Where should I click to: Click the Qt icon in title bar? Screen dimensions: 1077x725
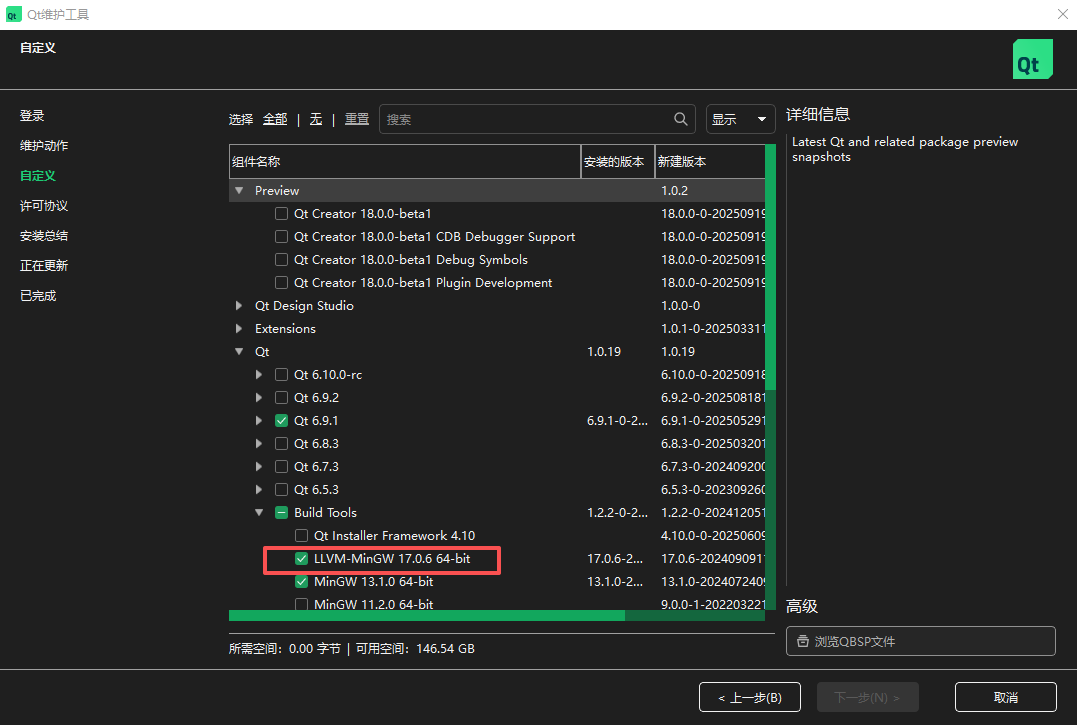pos(13,14)
